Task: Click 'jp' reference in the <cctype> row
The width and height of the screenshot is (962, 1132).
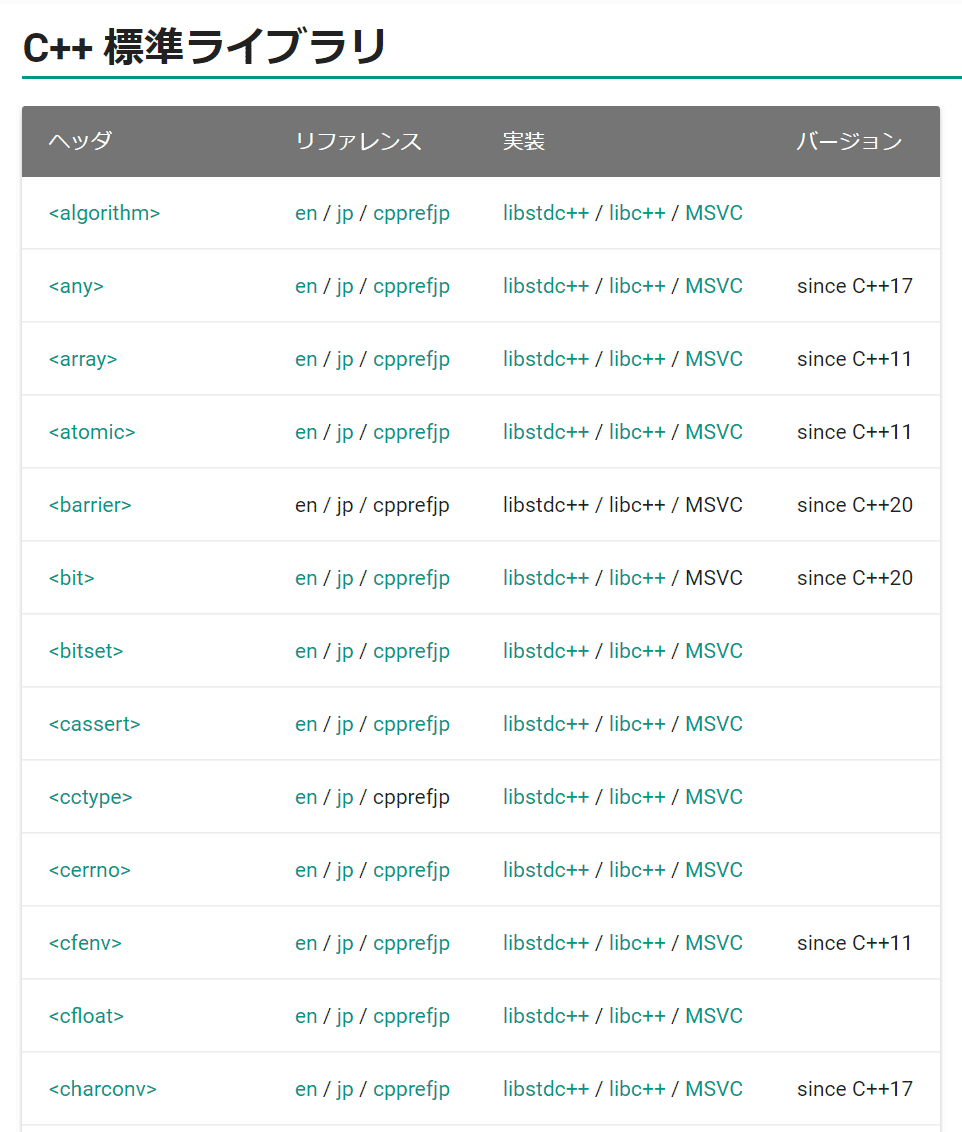Action: click(x=345, y=798)
